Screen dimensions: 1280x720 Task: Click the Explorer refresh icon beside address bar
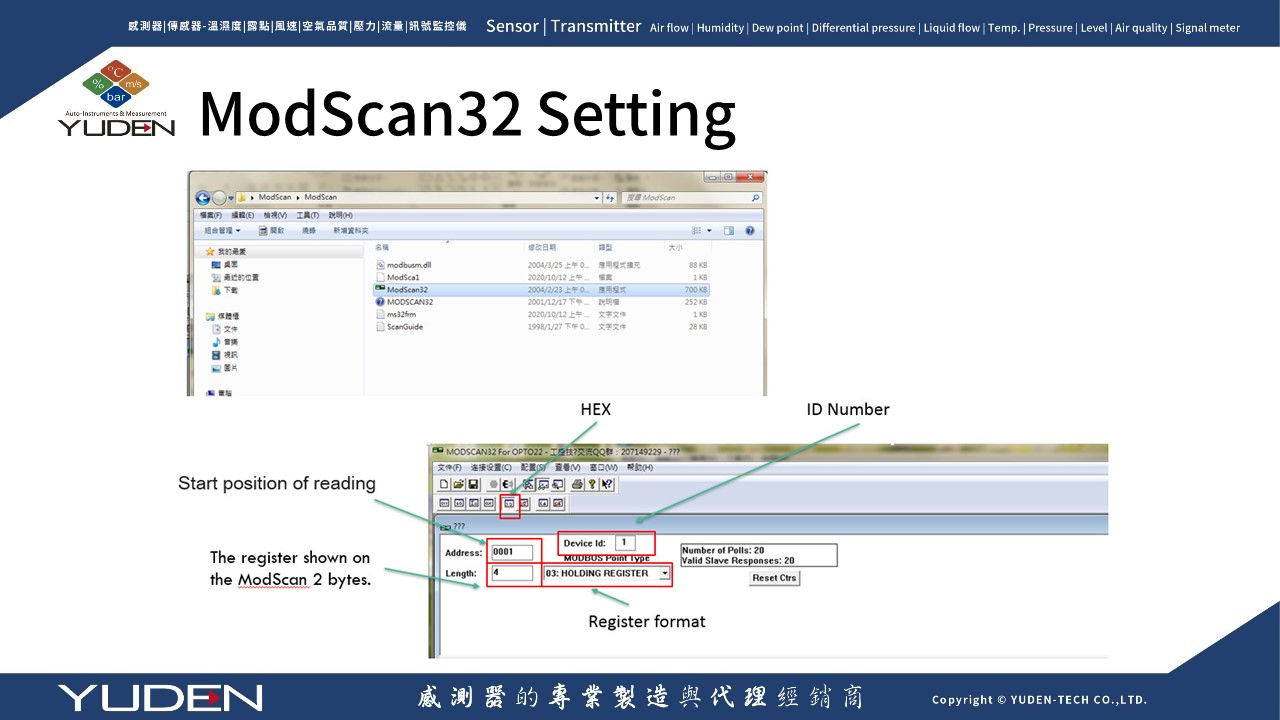(x=610, y=198)
